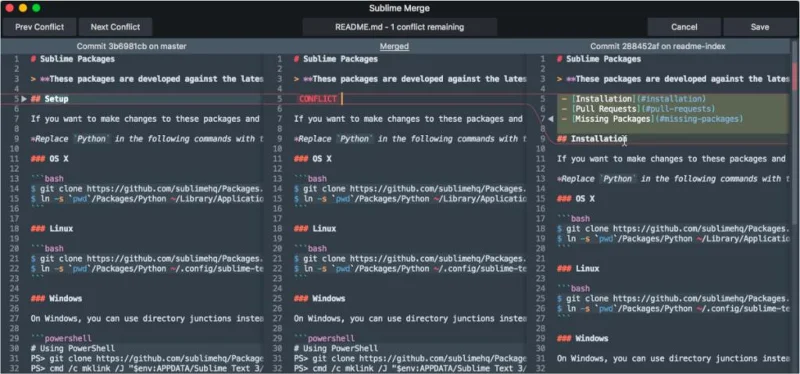This screenshot has height=374, width=800.
Task: Click 'On Windows, you can use' in readme-index pane
Action: 673,358
